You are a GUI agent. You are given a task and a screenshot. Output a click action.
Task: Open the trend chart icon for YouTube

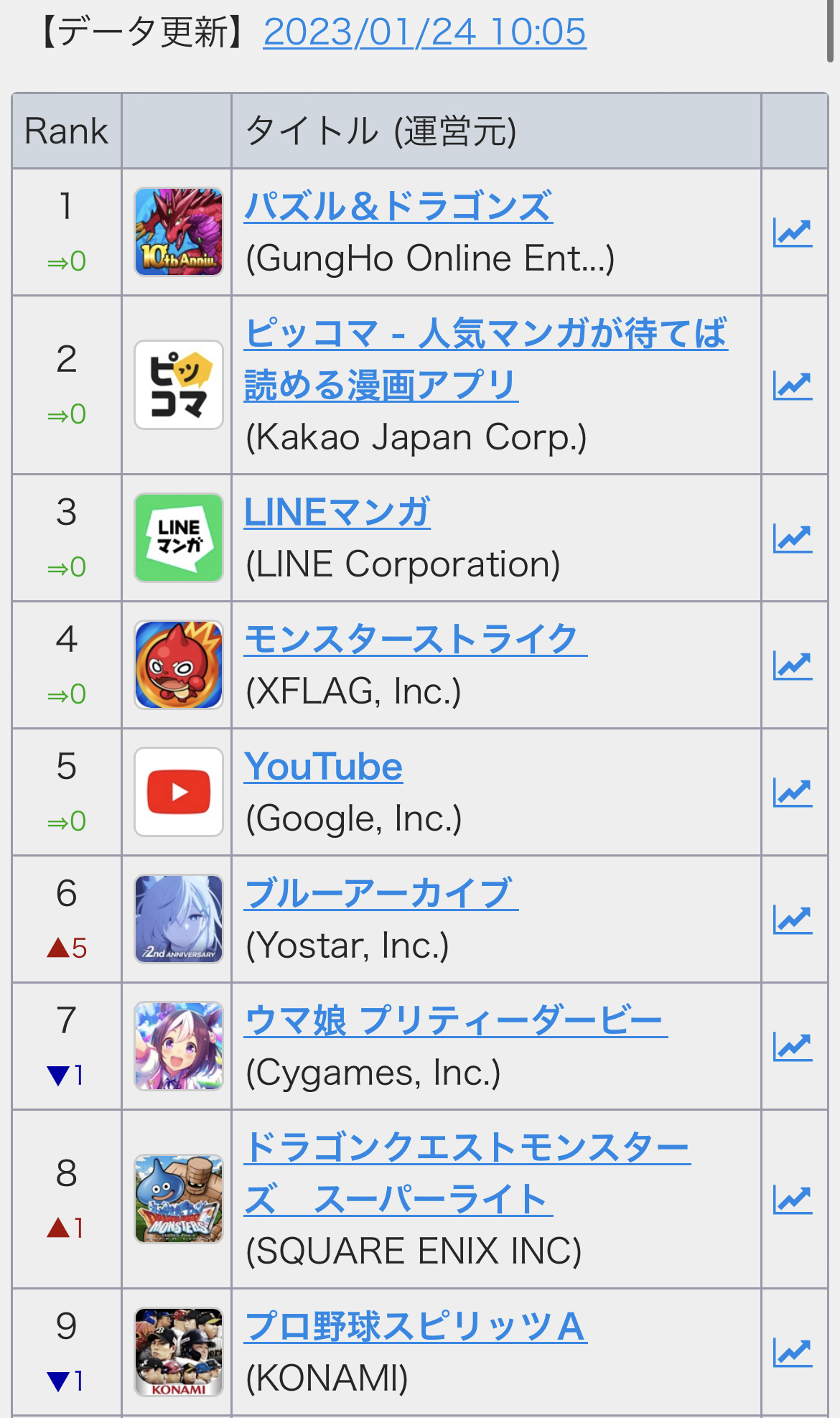[x=793, y=793]
